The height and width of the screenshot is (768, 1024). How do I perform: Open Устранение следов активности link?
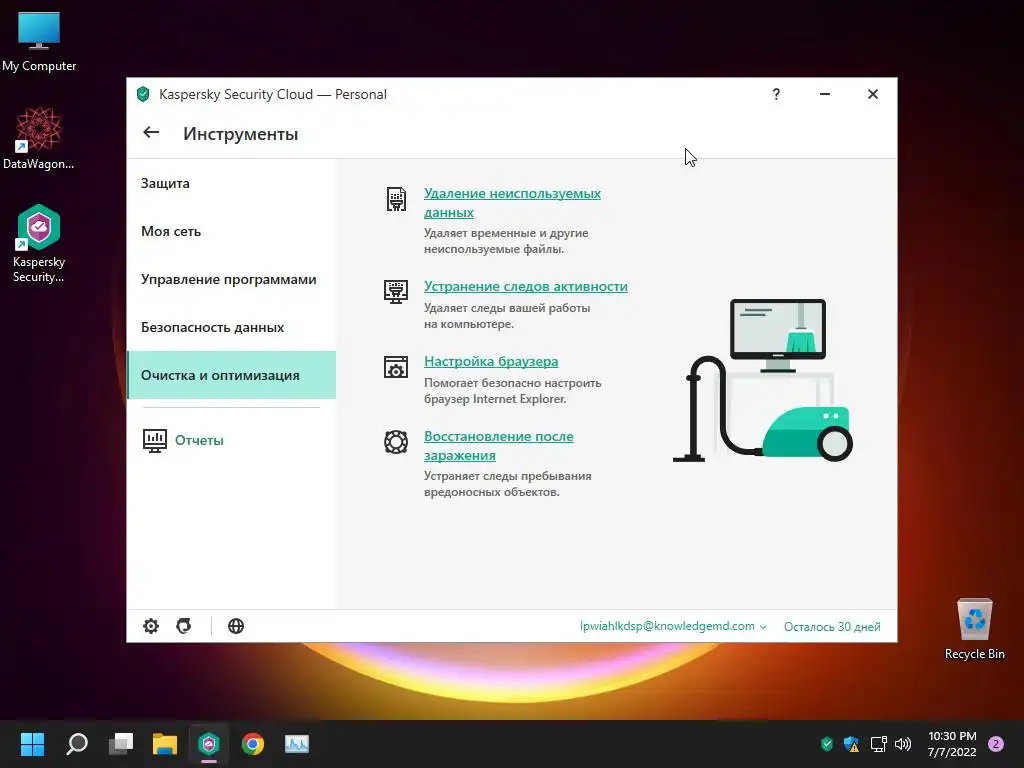(x=526, y=287)
